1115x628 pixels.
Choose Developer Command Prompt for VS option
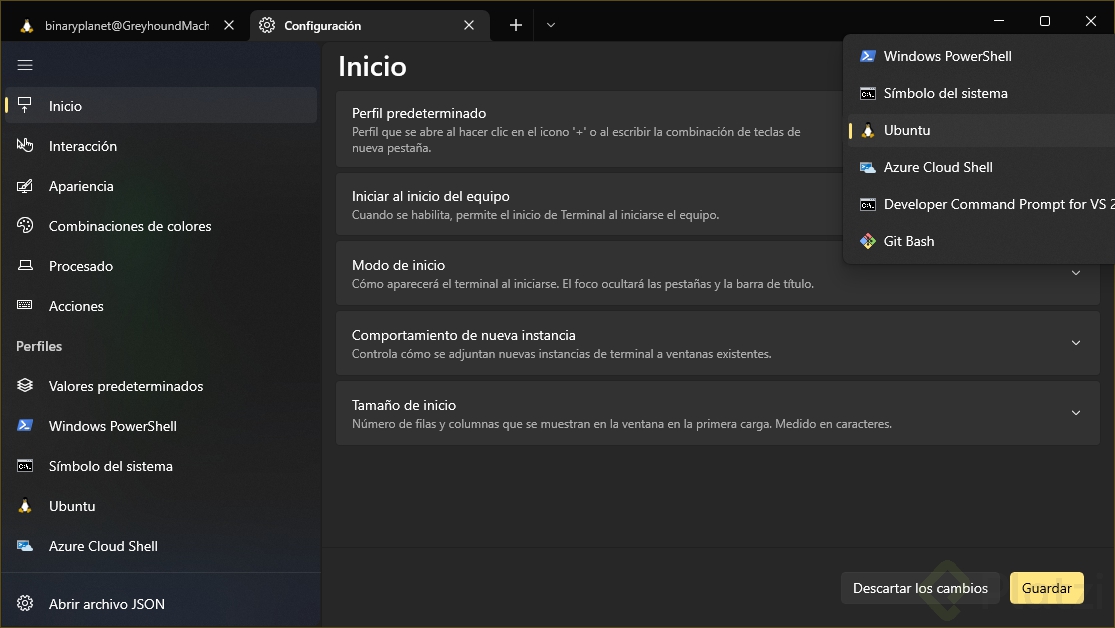coord(981,204)
